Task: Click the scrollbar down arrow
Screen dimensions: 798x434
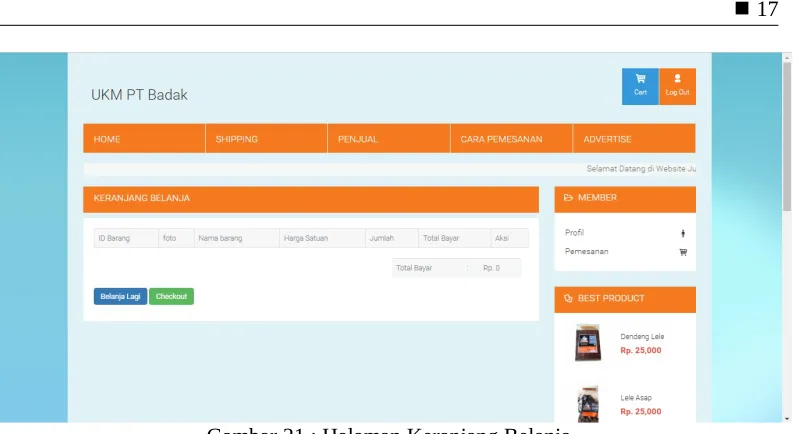Action: pos(787,418)
